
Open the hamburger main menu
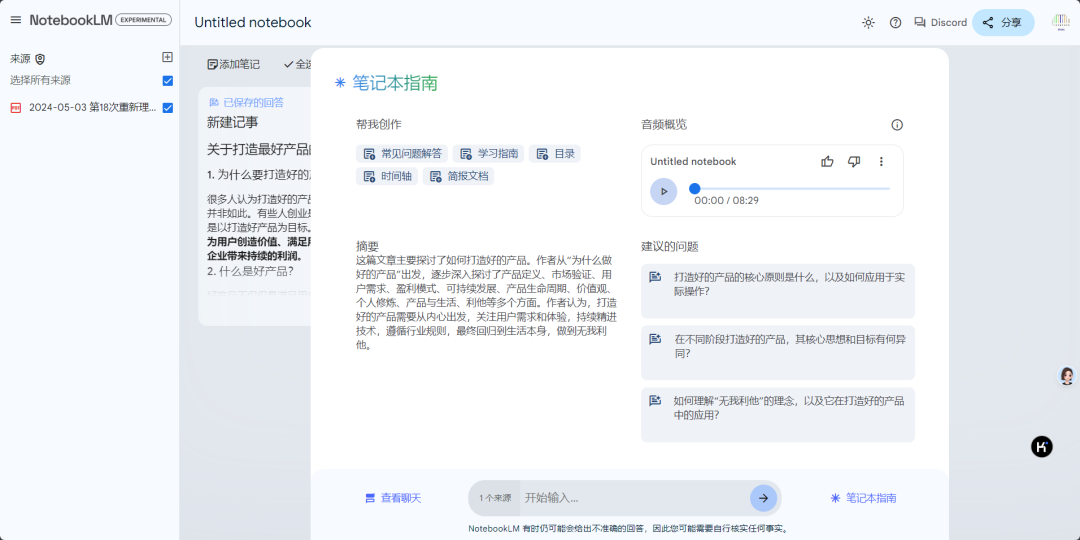click(x=15, y=20)
